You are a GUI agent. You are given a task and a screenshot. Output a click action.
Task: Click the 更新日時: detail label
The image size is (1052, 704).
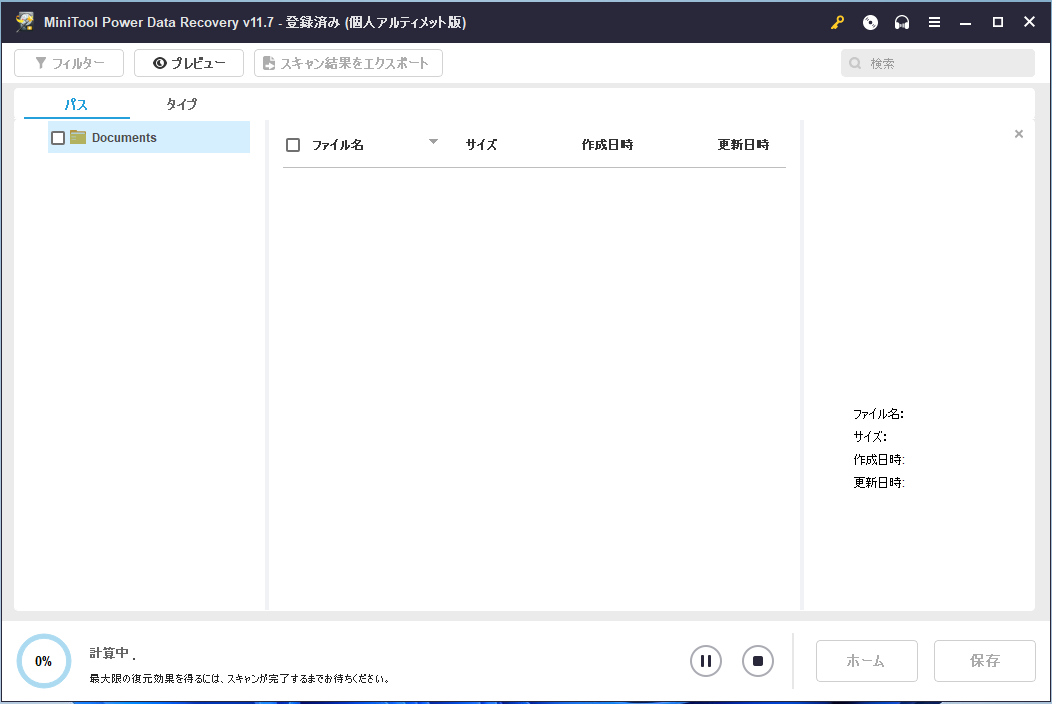879,483
